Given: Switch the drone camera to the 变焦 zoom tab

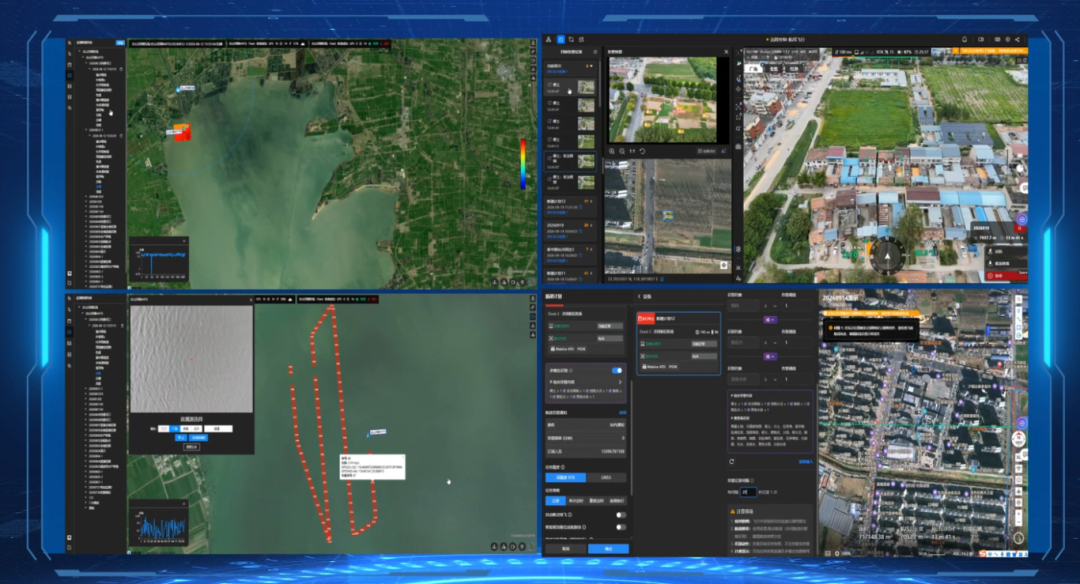Looking at the screenshot, I should coord(774,69).
